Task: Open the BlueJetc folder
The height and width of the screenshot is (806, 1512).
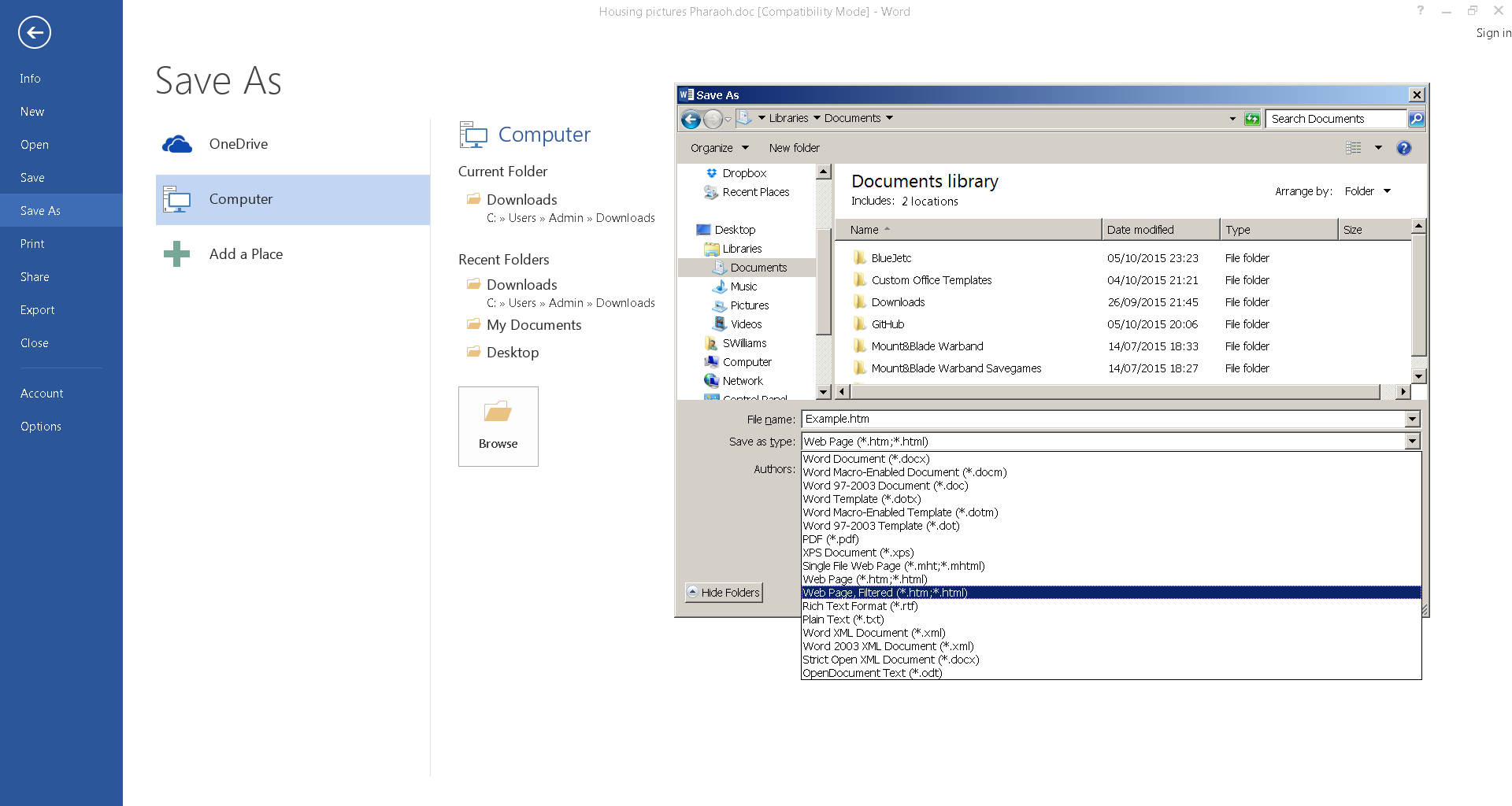Action: click(891, 258)
